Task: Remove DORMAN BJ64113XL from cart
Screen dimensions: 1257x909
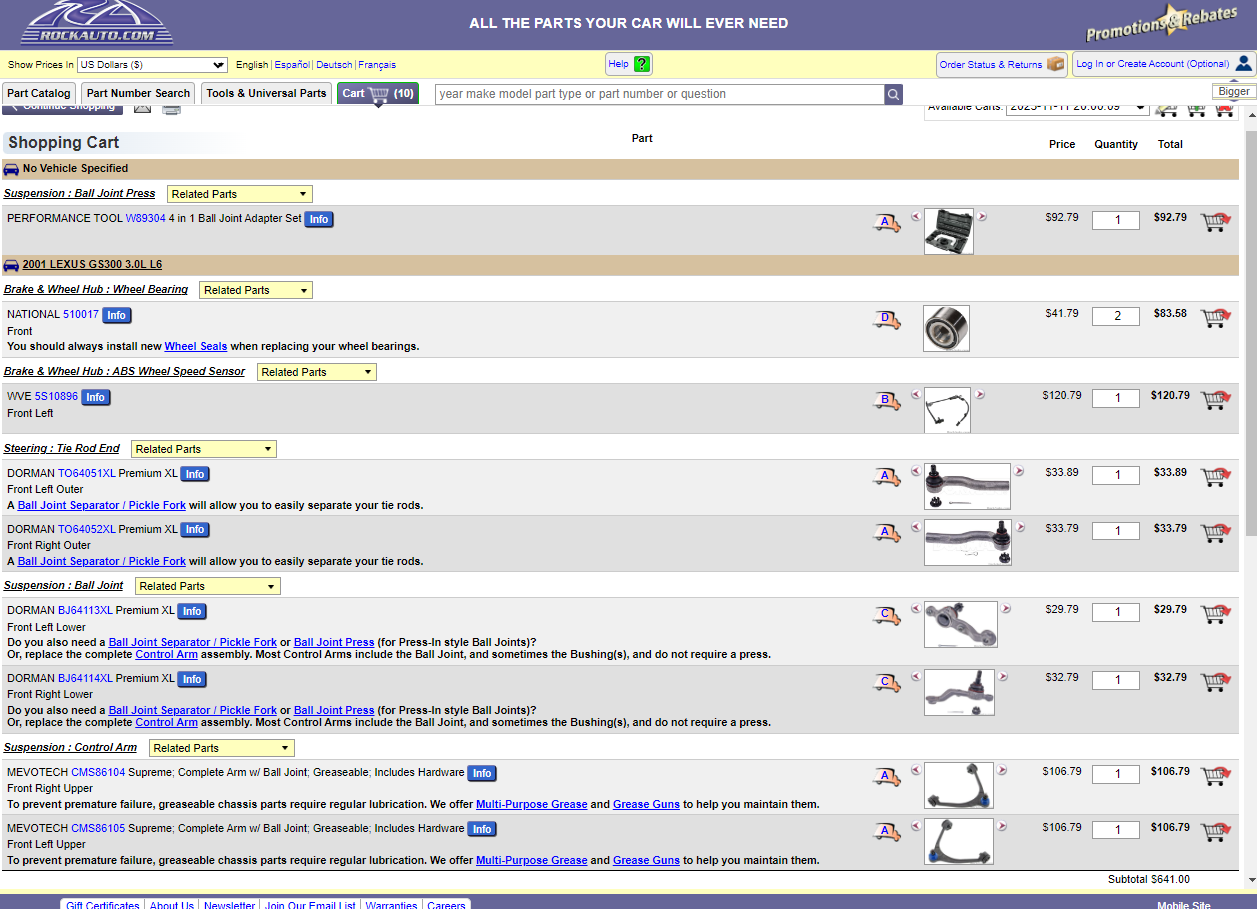Action: tap(1215, 613)
